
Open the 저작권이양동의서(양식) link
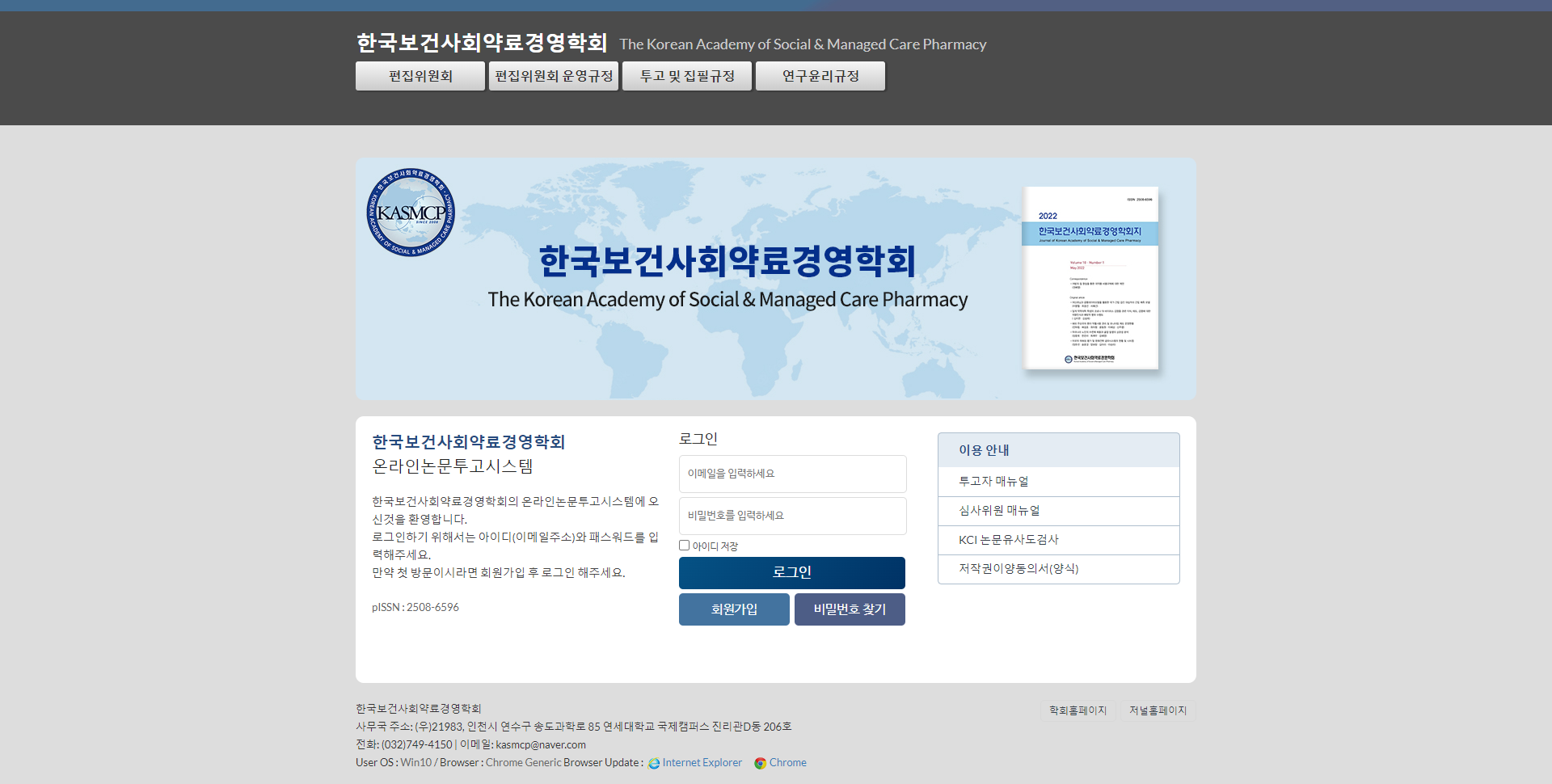(1058, 569)
